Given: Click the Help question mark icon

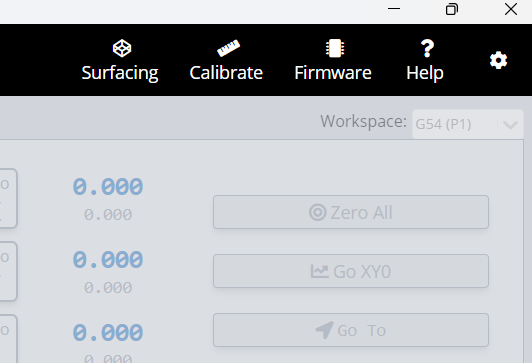Looking at the screenshot, I should [x=427, y=48].
